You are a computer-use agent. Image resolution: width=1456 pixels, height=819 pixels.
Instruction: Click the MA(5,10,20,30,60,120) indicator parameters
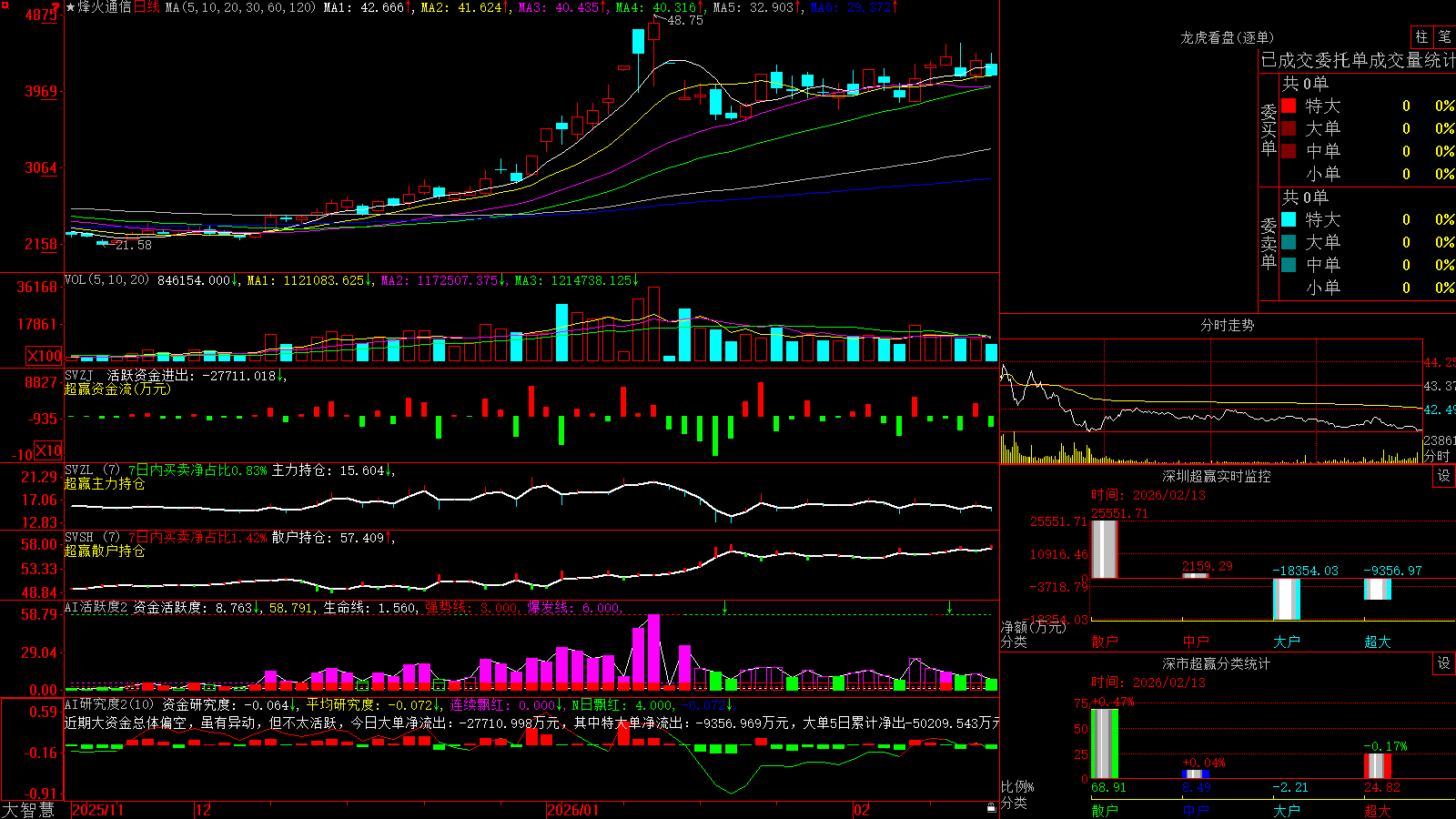click(x=240, y=7)
